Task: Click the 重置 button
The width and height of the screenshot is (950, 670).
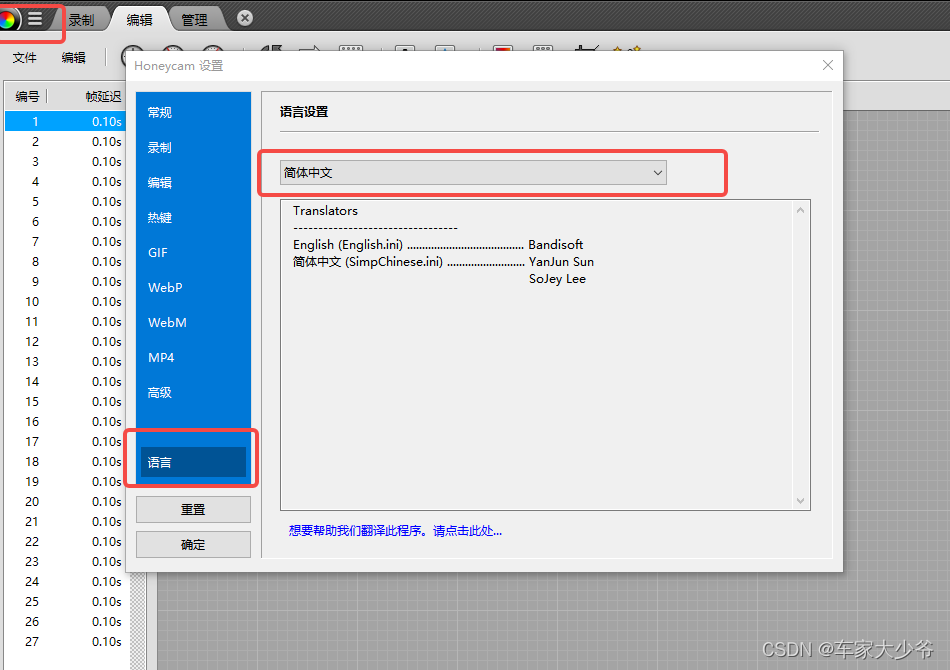Action: pos(193,509)
